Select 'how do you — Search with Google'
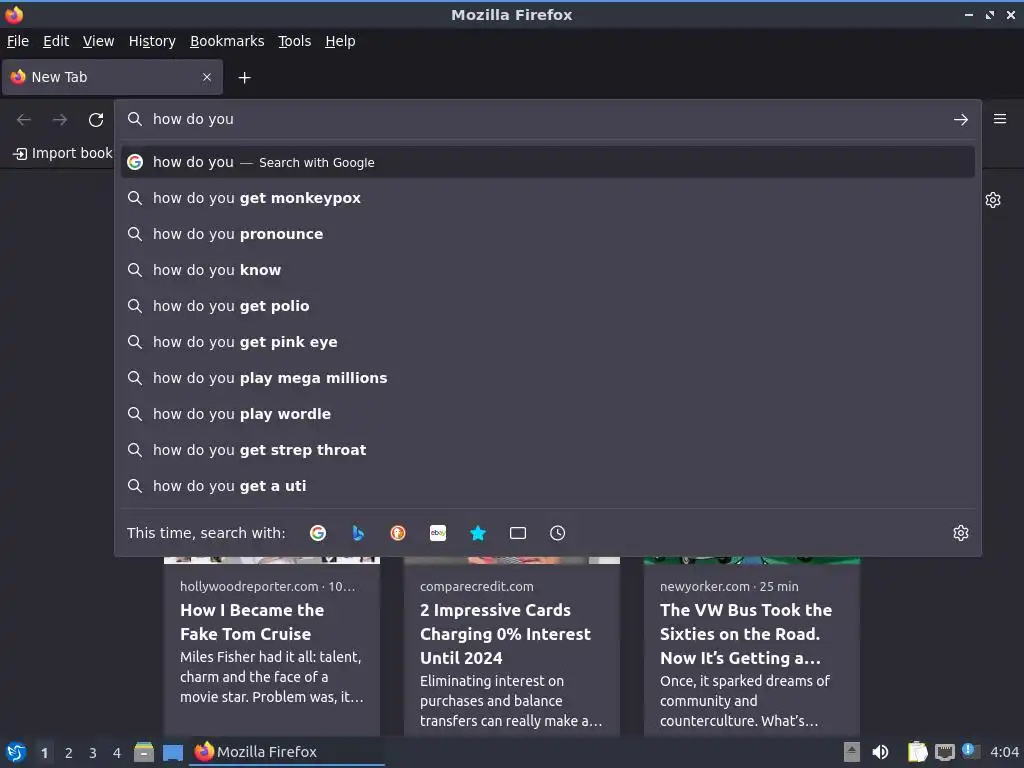This screenshot has width=1024, height=768. pos(547,162)
